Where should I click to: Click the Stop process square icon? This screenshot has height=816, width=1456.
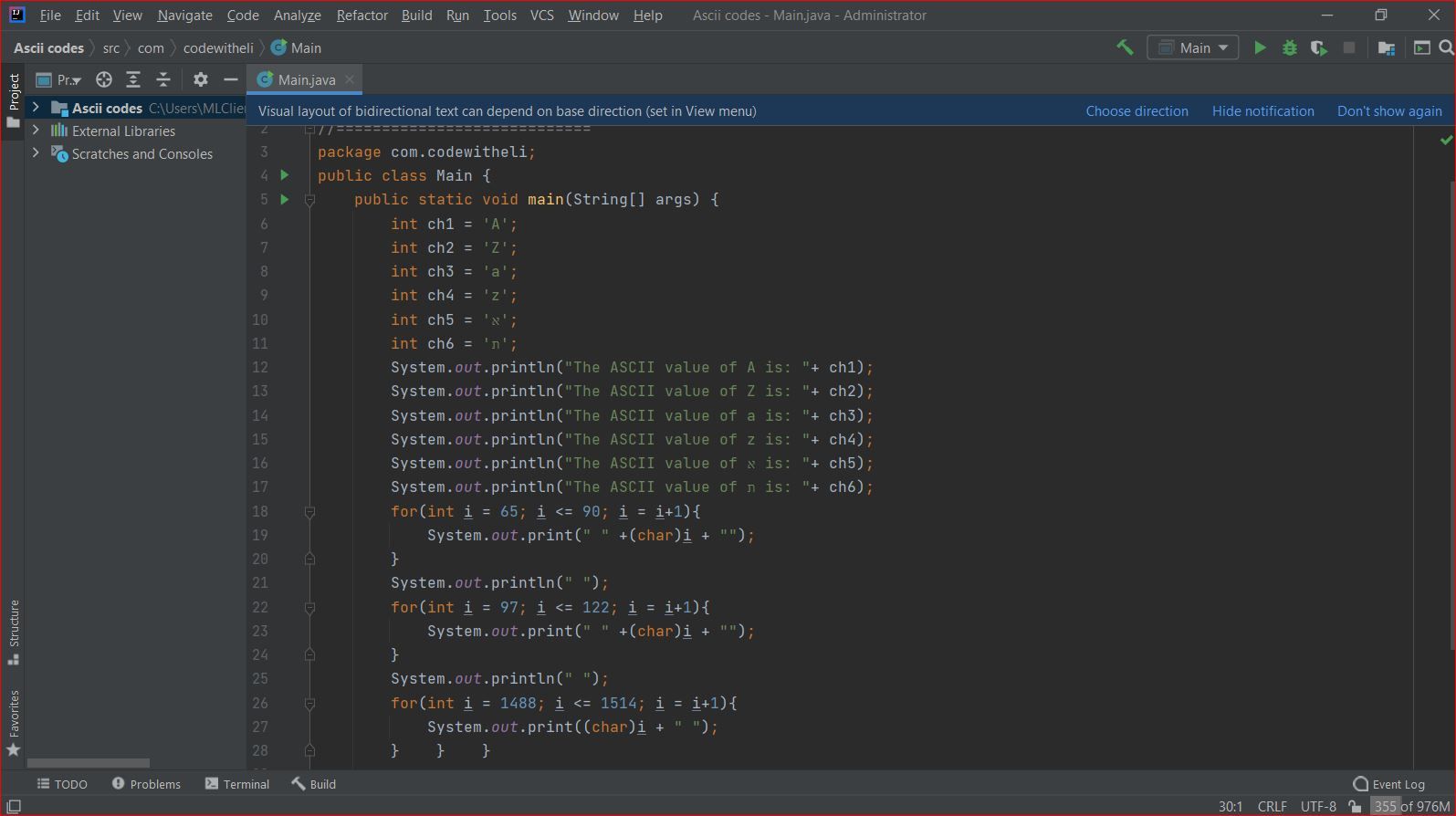(x=1348, y=47)
